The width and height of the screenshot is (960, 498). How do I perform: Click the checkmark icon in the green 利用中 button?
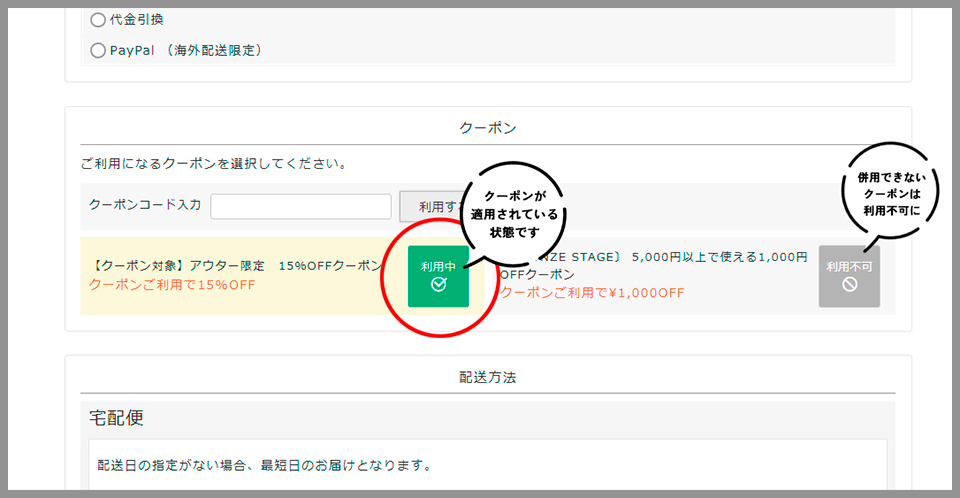point(438,285)
